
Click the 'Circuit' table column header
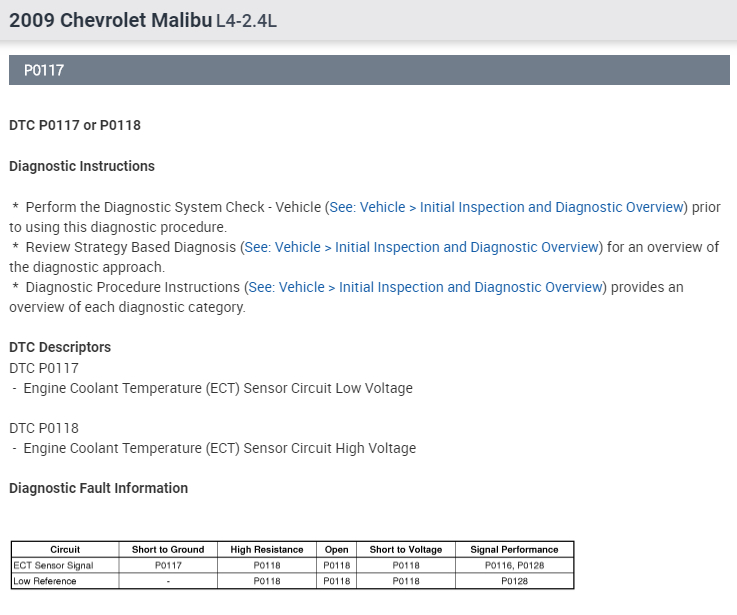65,550
